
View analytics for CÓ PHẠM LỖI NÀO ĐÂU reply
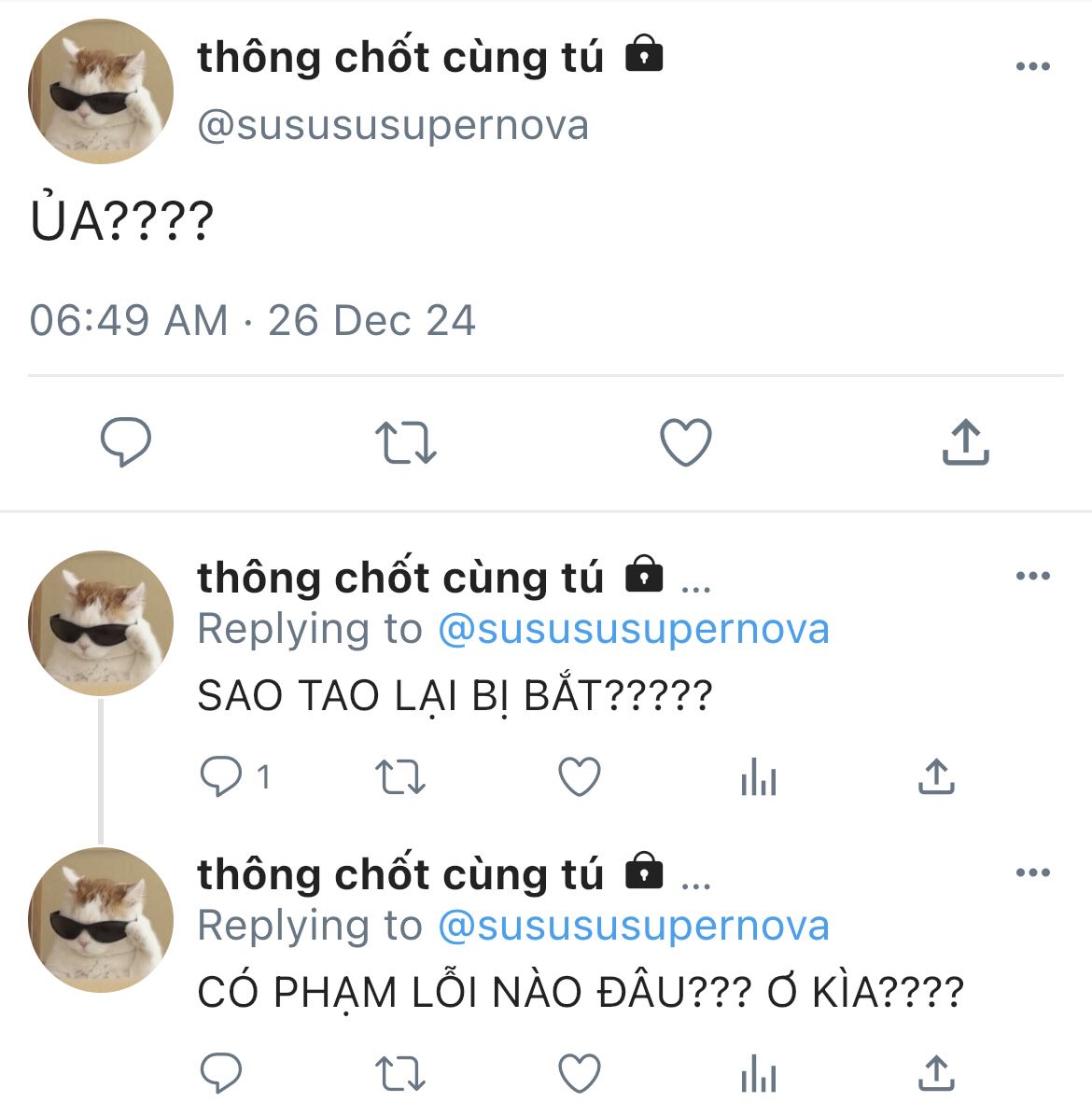click(x=759, y=1072)
